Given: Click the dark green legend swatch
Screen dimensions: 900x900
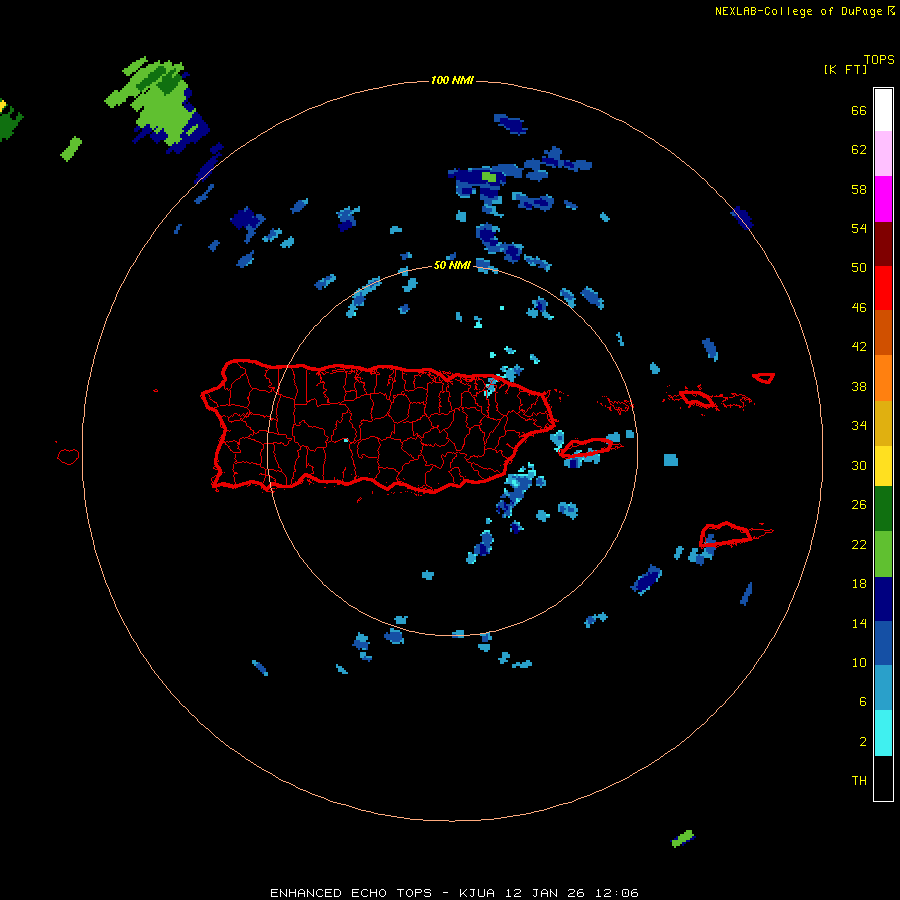Looking at the screenshot, I should pos(883,509).
